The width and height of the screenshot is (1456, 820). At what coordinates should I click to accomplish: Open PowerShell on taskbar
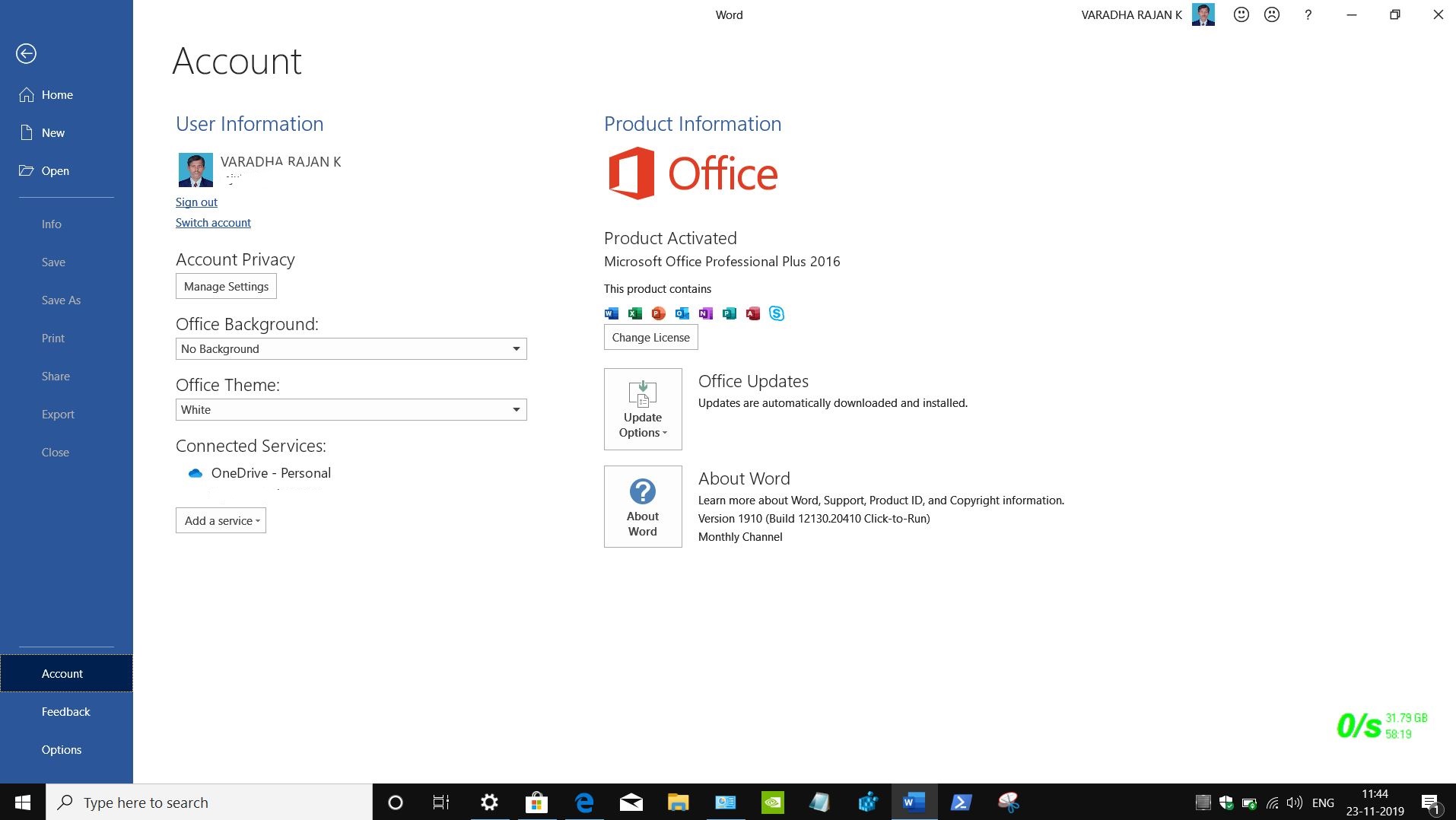click(961, 803)
